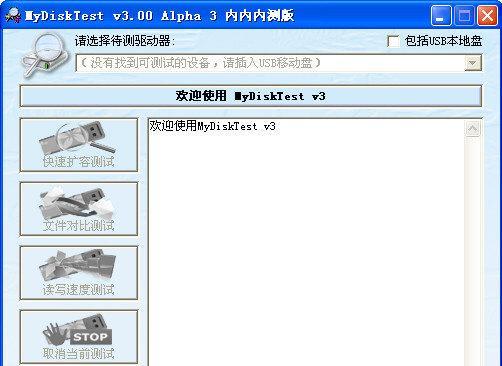Start the 文件对比测试 file compare test

click(79, 209)
